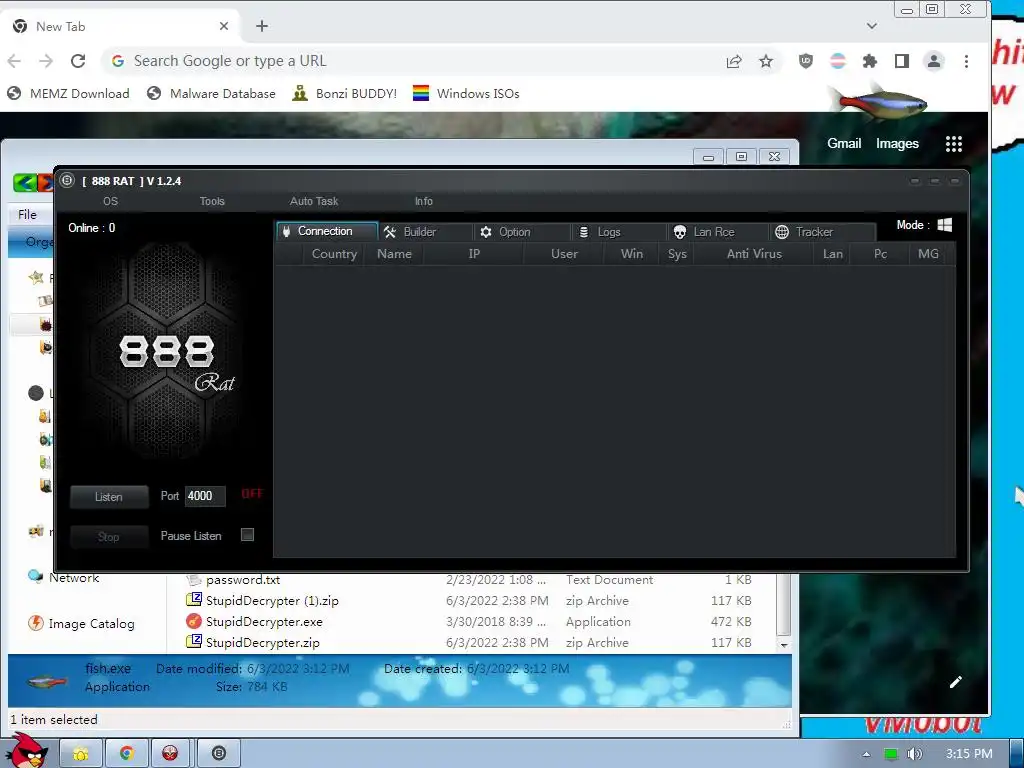Viewport: 1024px width, 768px height.
Task: Sort by the Country column header
Action: [x=334, y=254]
